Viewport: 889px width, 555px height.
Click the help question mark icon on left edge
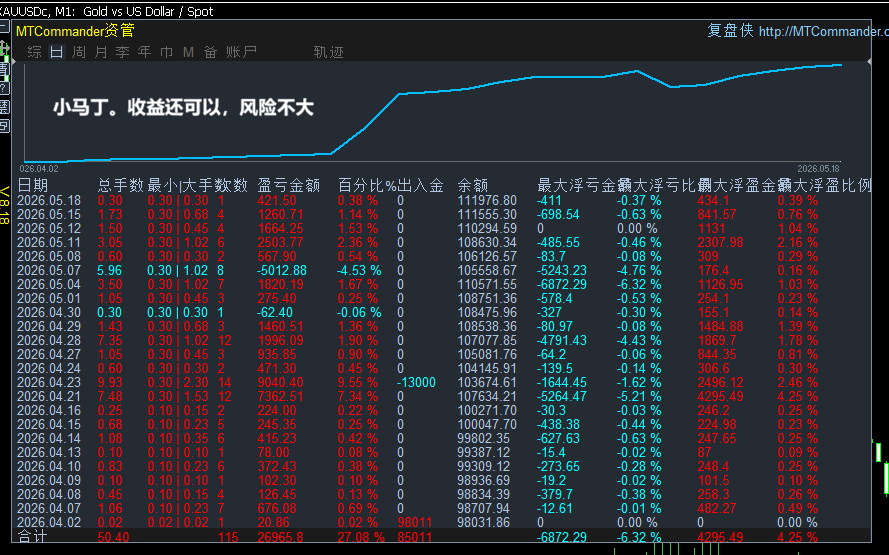(4, 88)
